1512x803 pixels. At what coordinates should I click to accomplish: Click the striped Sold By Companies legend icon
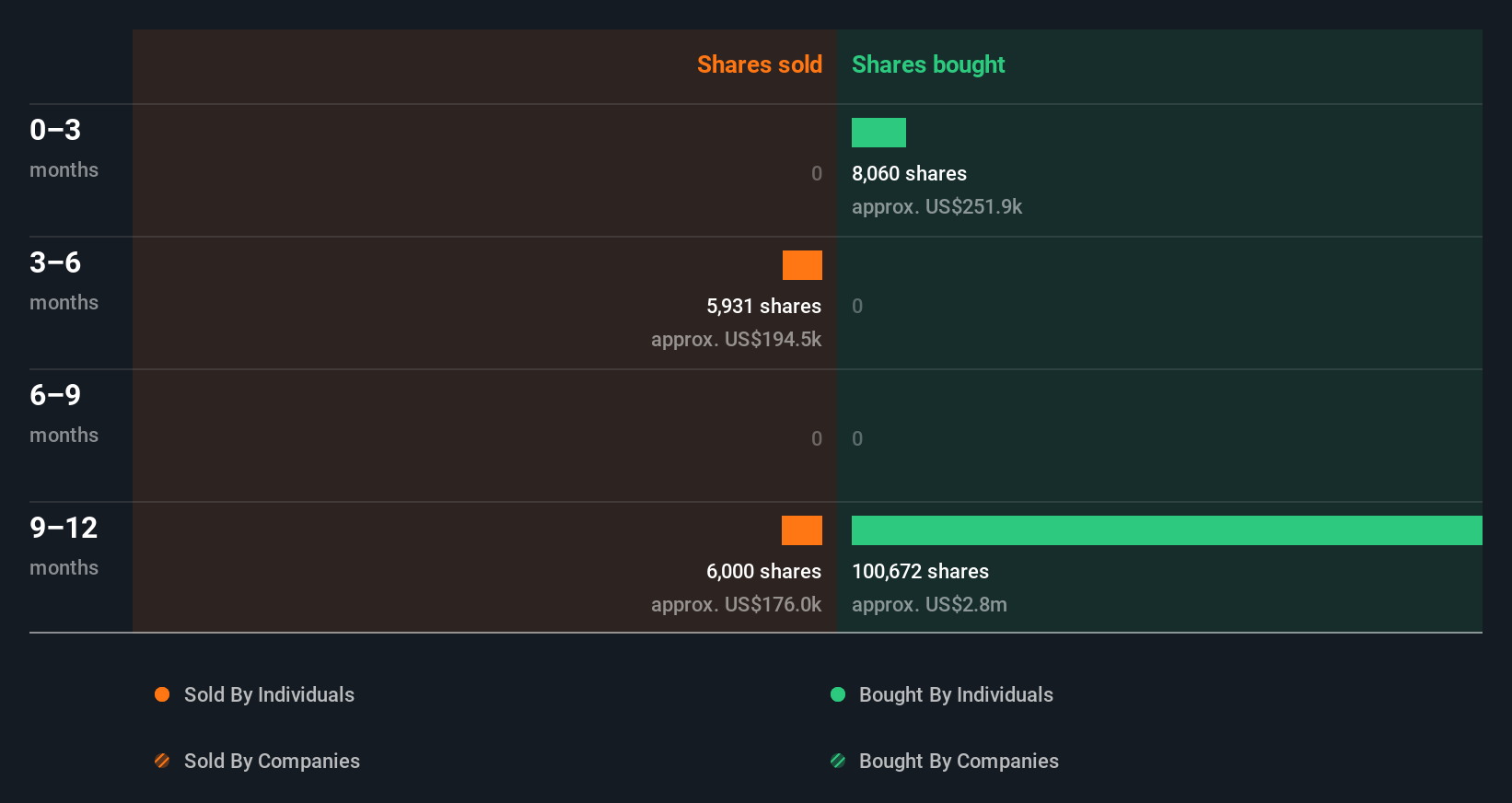[162, 761]
